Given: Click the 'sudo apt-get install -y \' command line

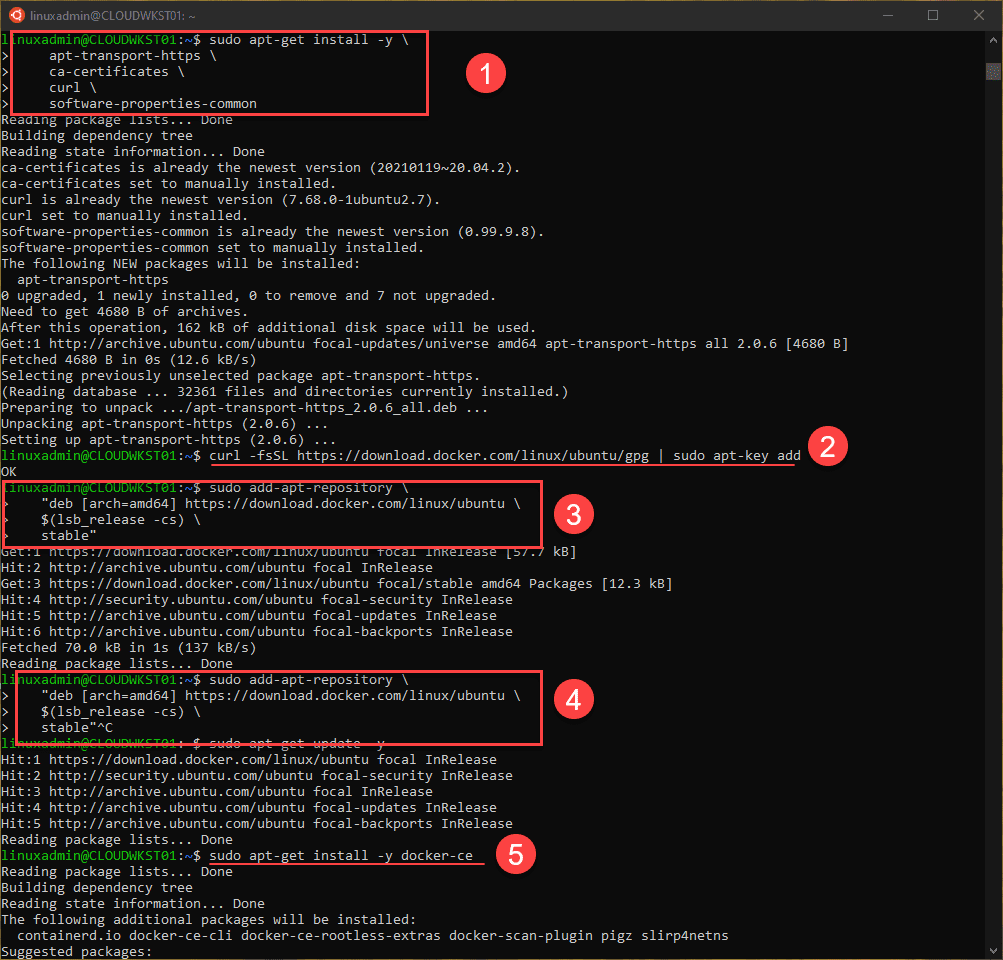Looking at the screenshot, I should (x=308, y=40).
